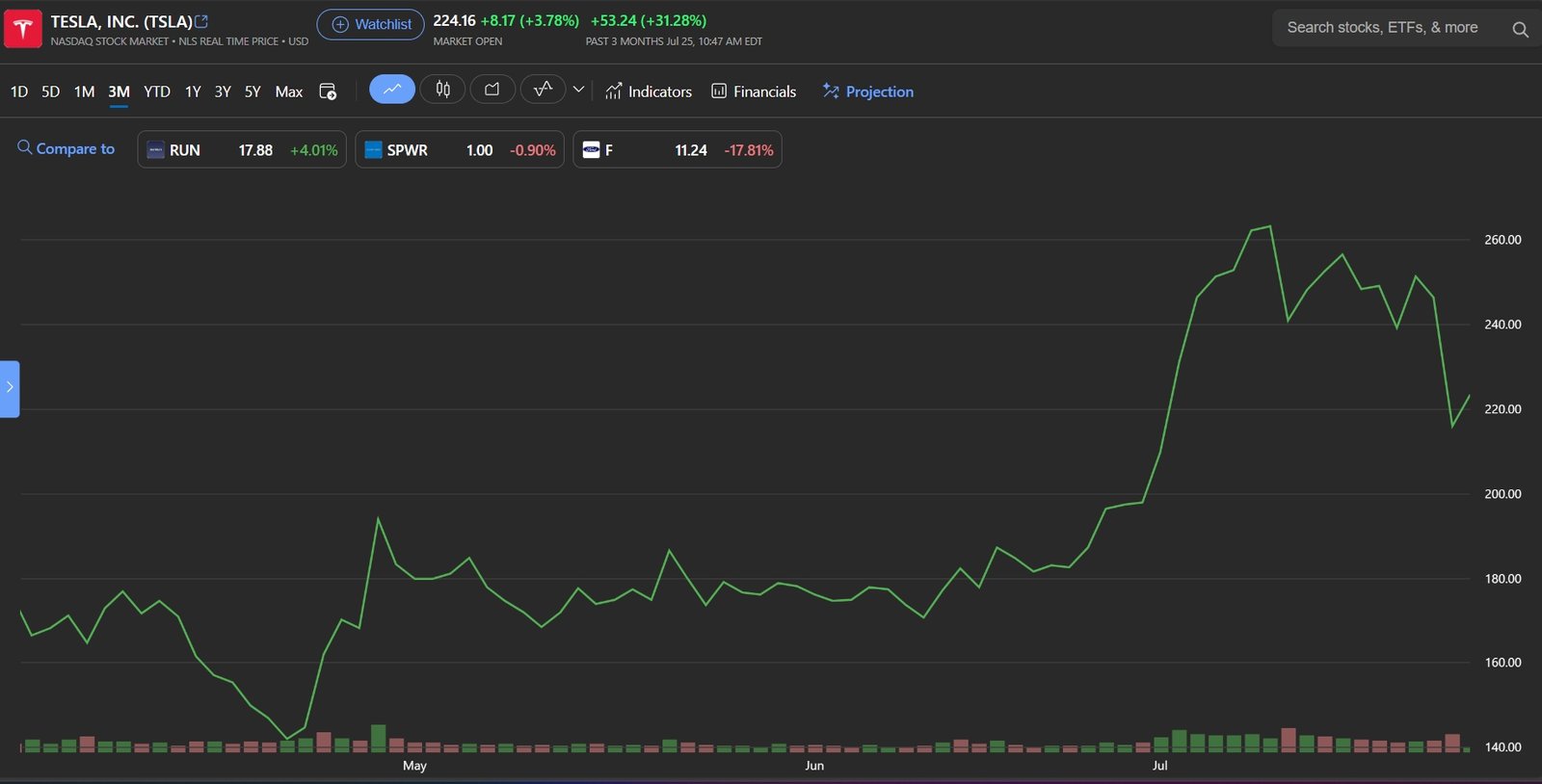Click the Tesla logo icon

(23, 28)
